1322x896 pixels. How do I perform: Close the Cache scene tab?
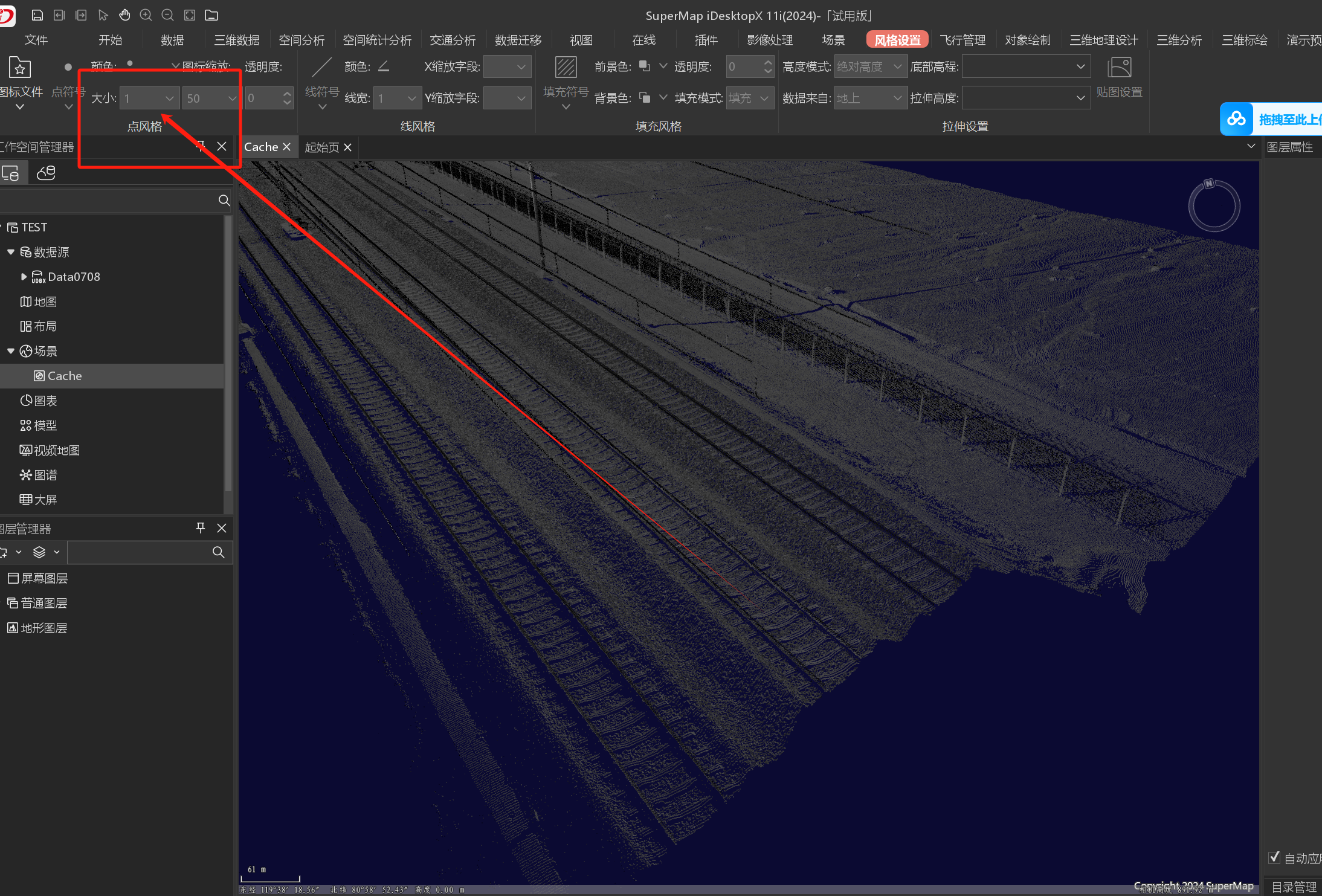286,147
